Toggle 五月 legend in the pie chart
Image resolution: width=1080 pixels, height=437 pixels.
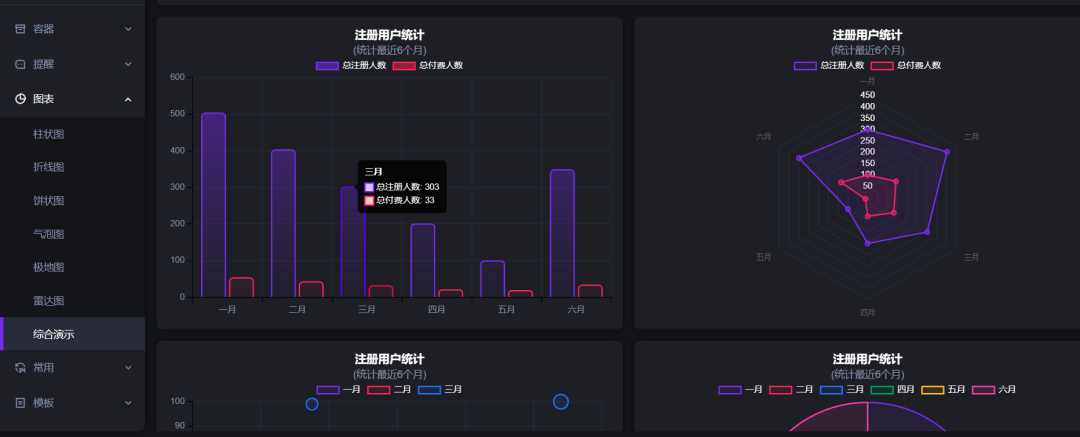pos(944,389)
